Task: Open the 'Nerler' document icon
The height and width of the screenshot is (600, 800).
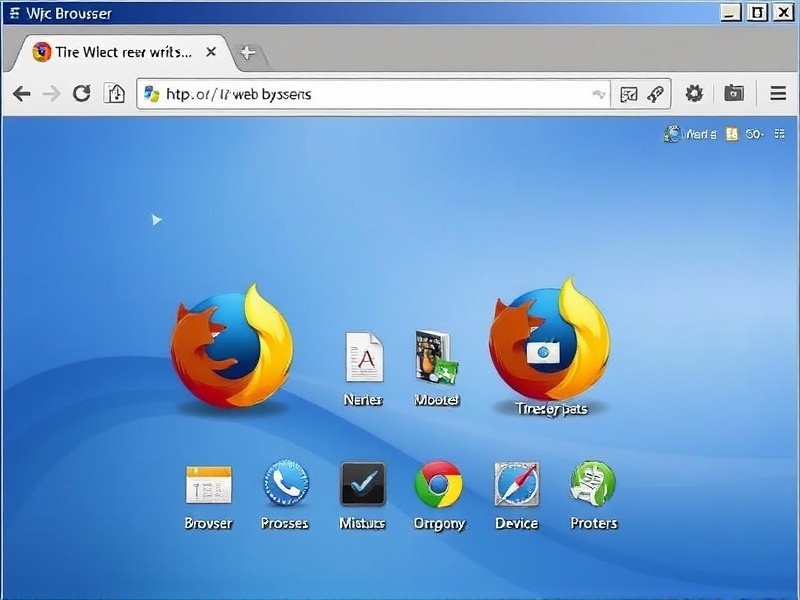Action: coord(364,357)
